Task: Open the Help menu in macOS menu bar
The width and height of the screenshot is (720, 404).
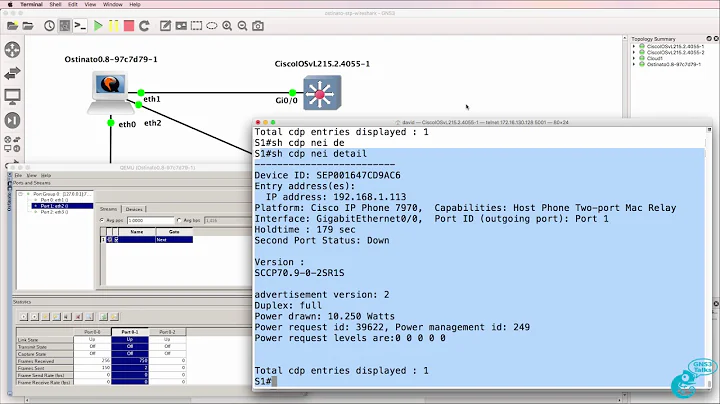Action: pos(135,4)
